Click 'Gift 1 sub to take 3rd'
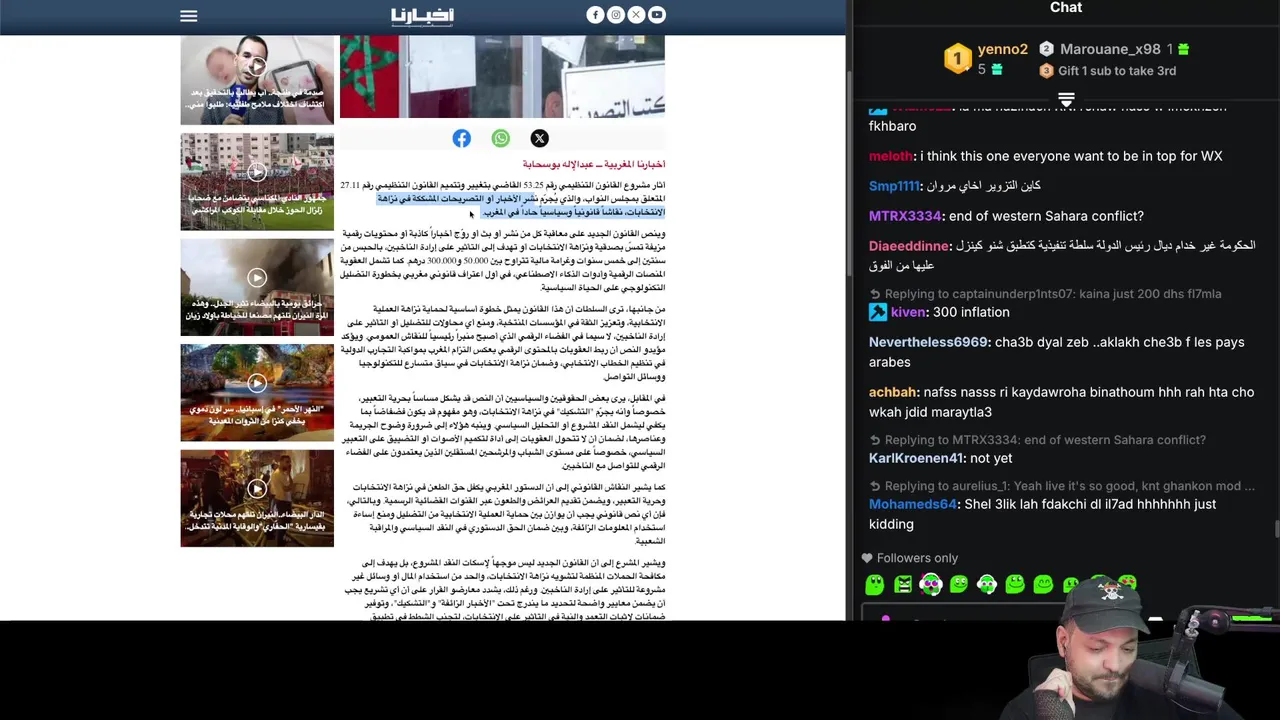The width and height of the screenshot is (1280, 720). point(1117,71)
